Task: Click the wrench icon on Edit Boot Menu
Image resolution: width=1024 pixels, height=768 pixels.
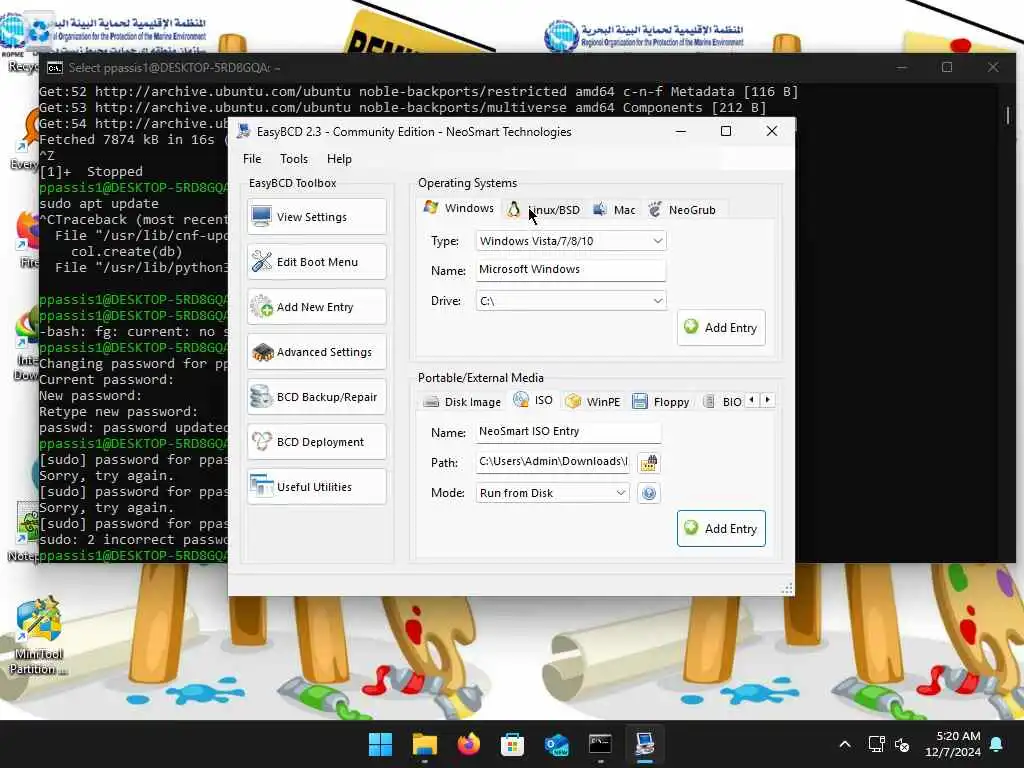Action: pyautogui.click(x=262, y=261)
